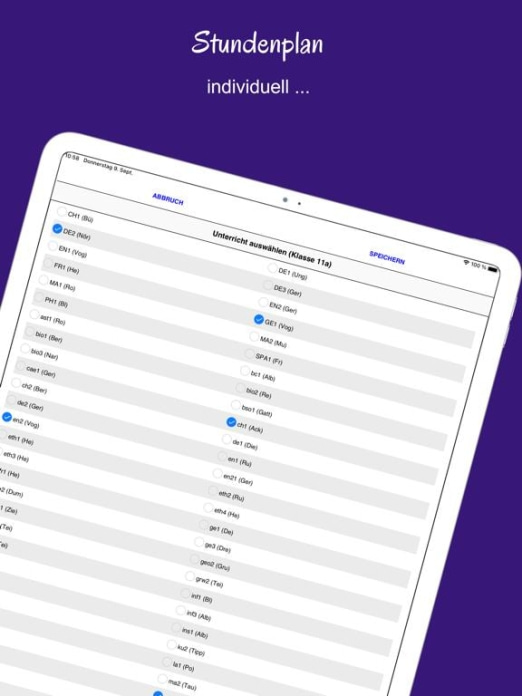522x696 pixels.
Task: Check the ch2 (Ber) course
Action: pos(16,383)
